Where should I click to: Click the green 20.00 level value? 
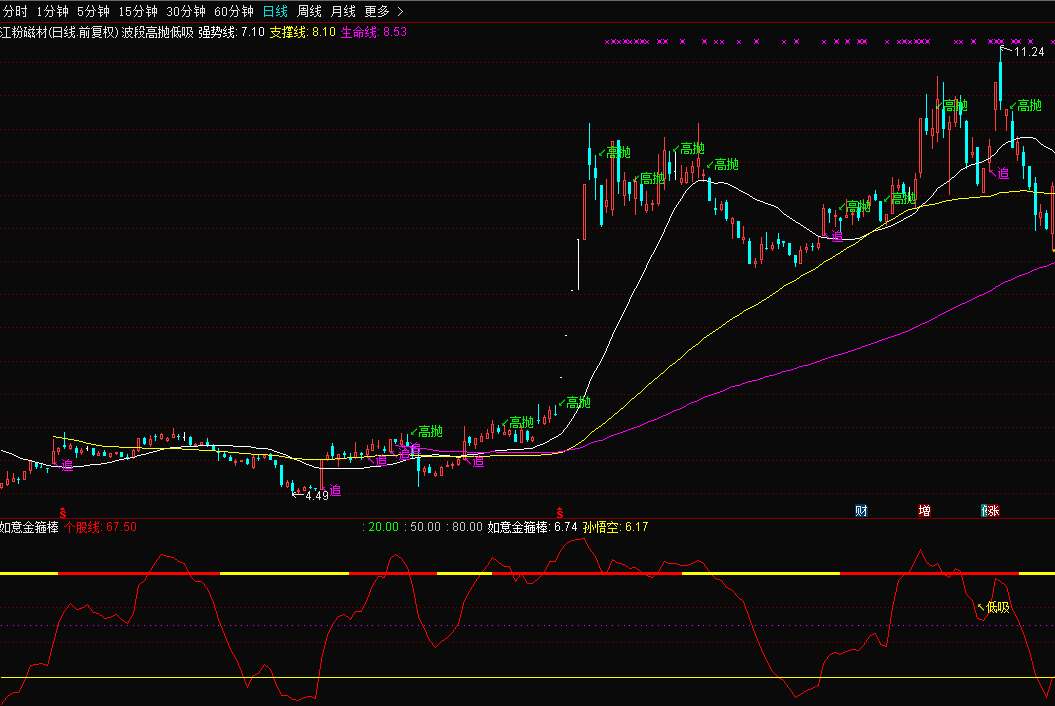click(x=383, y=527)
